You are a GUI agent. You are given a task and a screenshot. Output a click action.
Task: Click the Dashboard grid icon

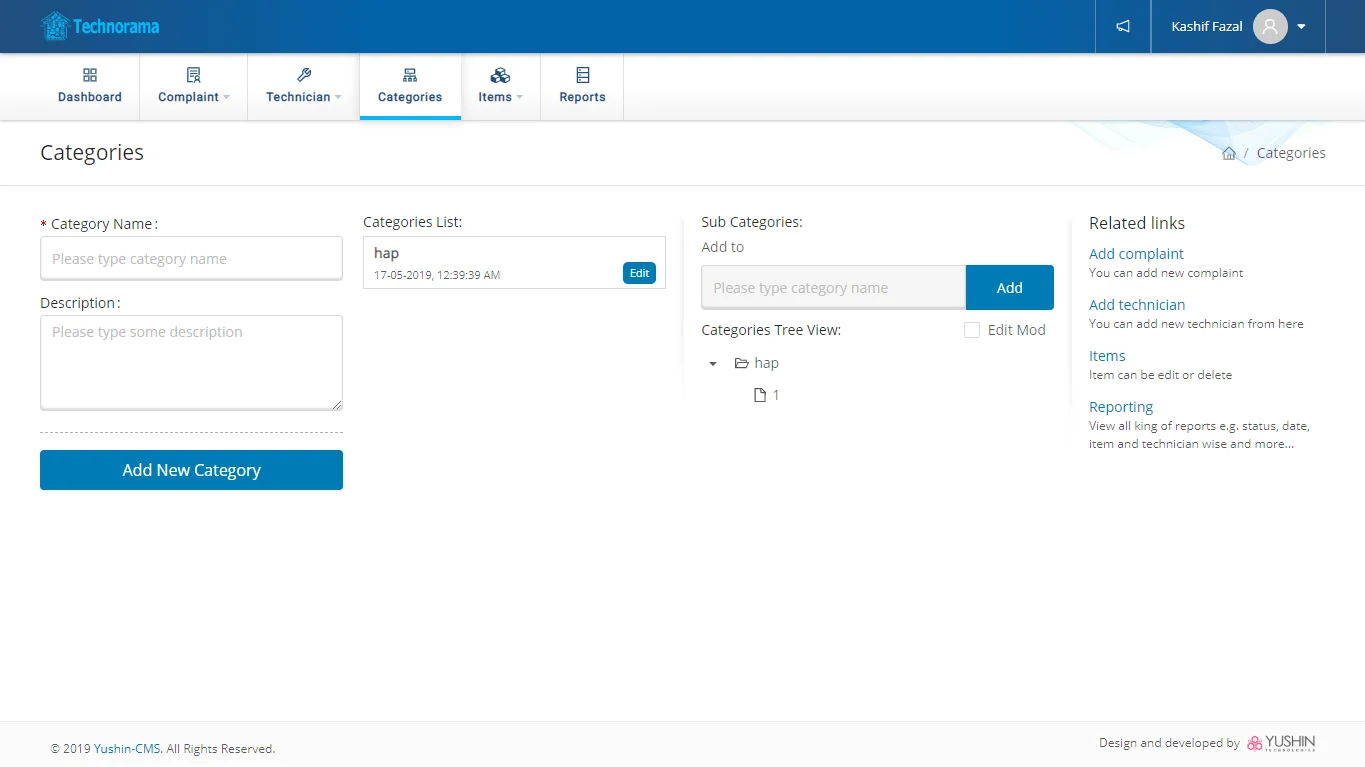90,76
